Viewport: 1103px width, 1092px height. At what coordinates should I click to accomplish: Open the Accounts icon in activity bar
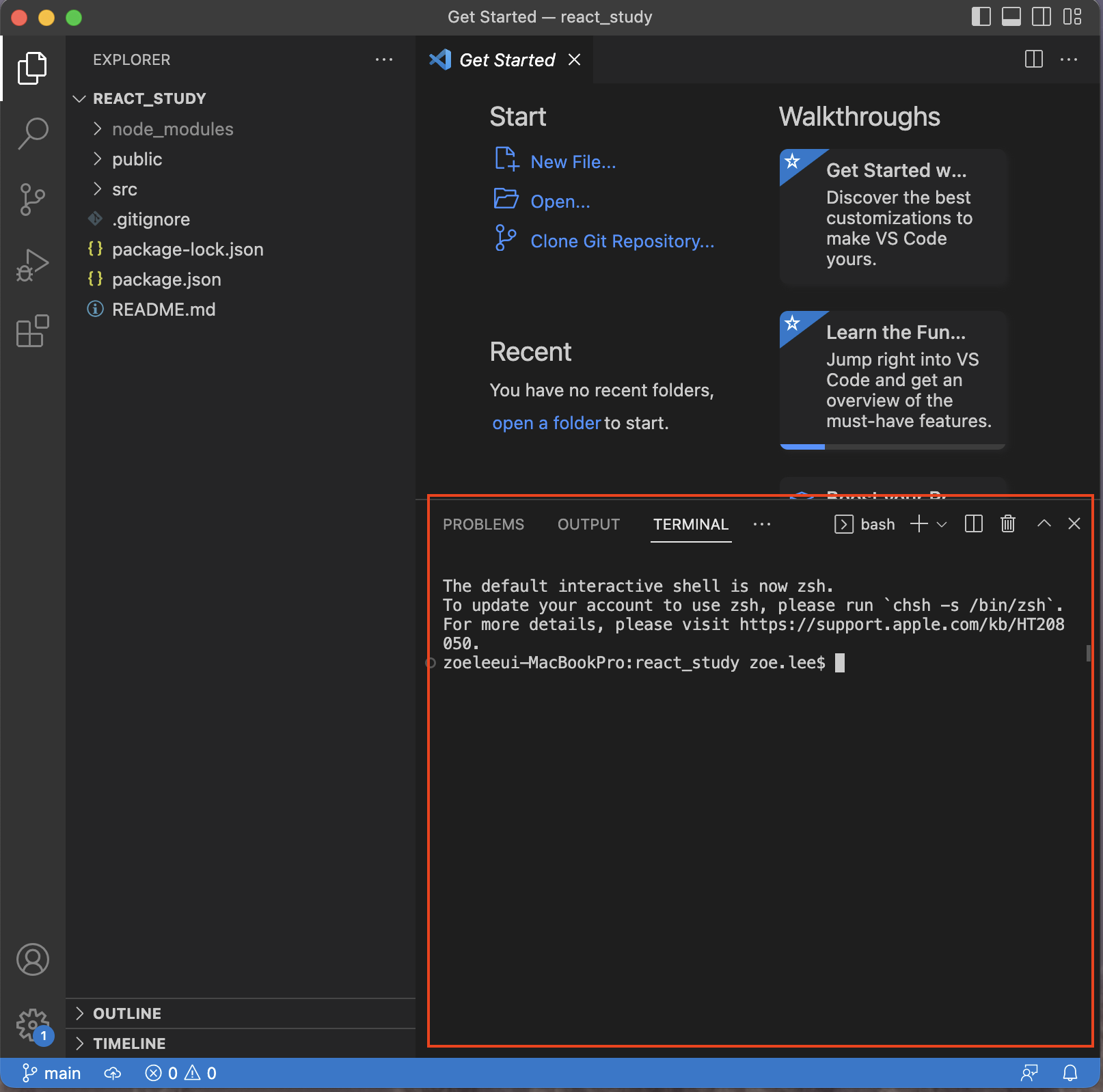(x=32, y=959)
